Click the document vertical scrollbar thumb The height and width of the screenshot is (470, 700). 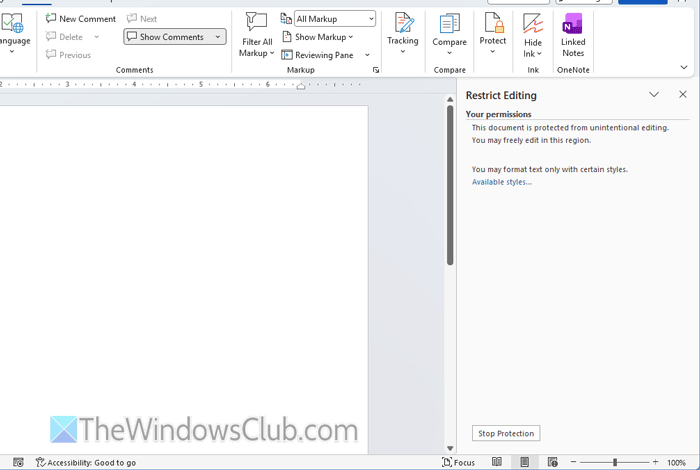click(450, 186)
